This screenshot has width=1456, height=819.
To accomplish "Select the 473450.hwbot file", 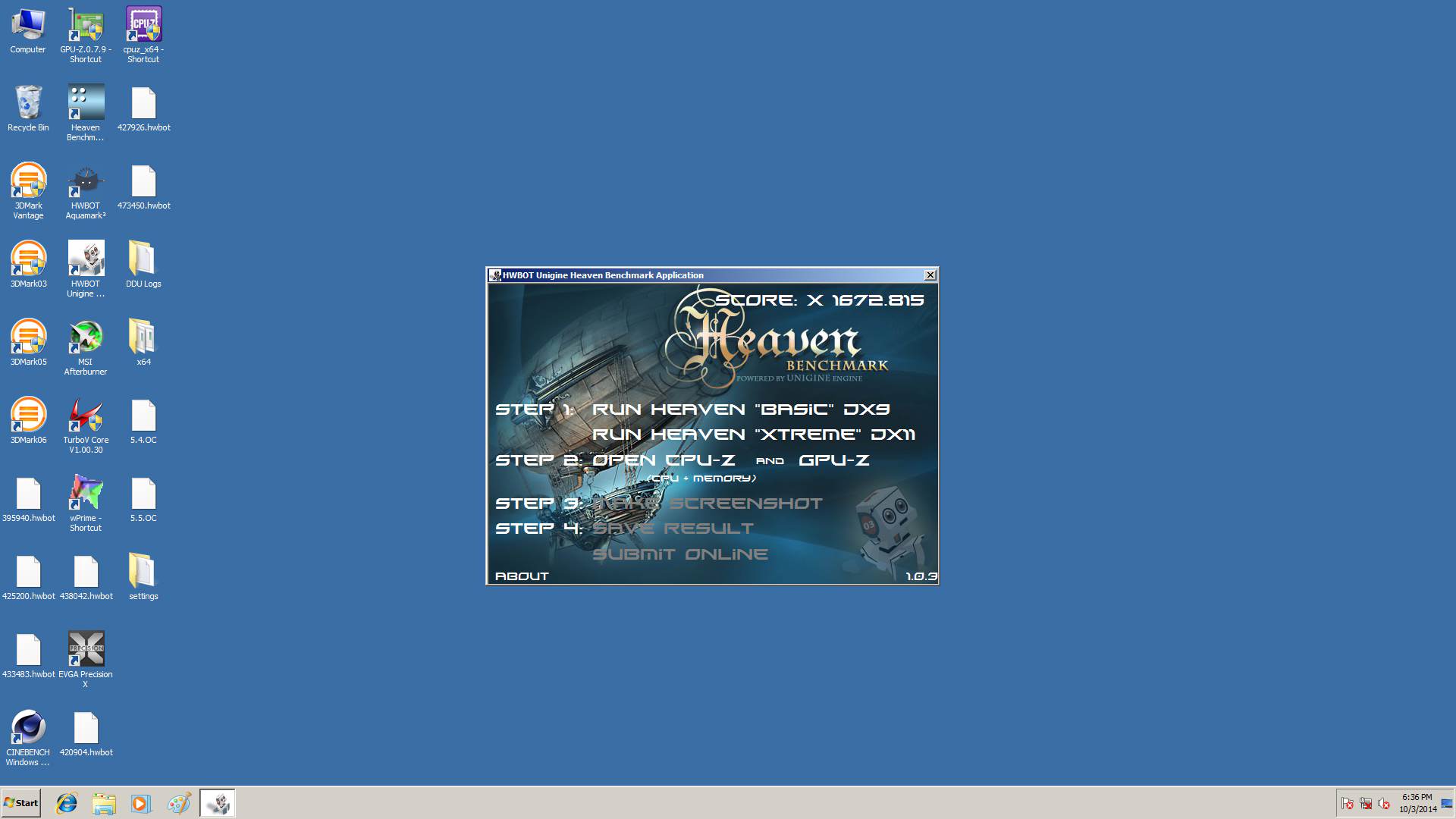I will (x=143, y=187).
